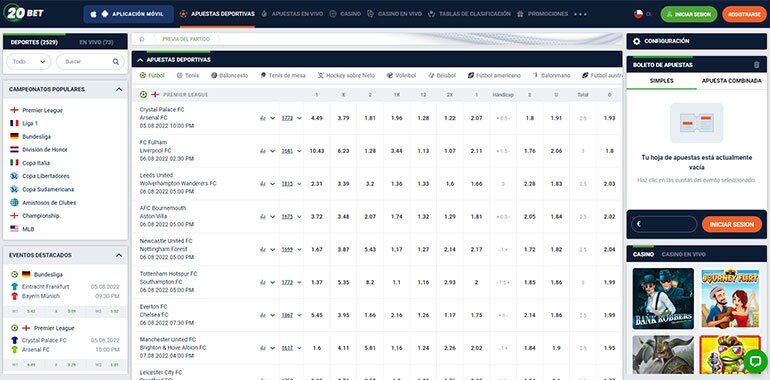Select odds 10.43 for Fulham win
770x380 pixels.
tap(317, 151)
